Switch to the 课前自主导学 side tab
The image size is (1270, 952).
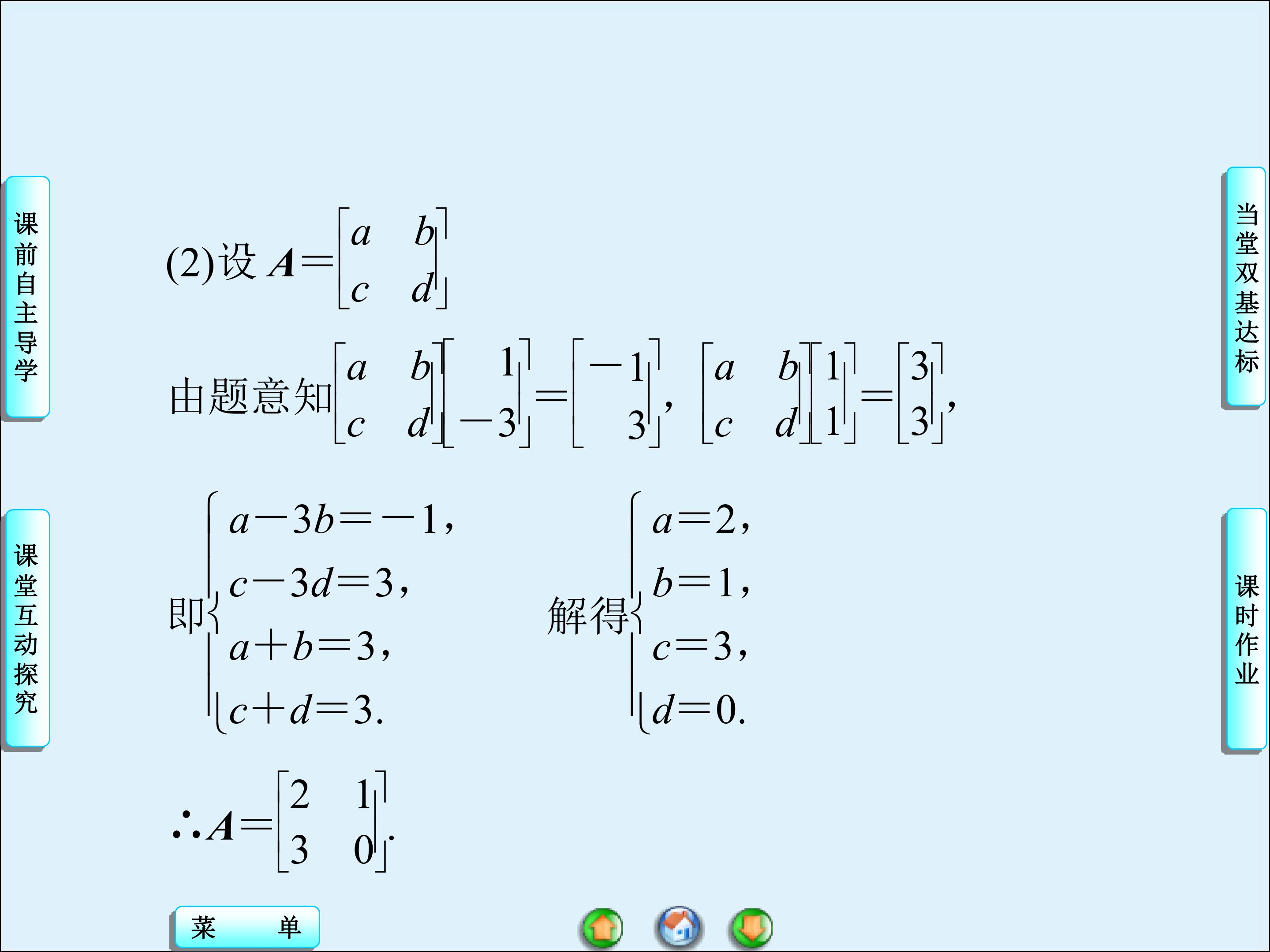click(x=26, y=297)
